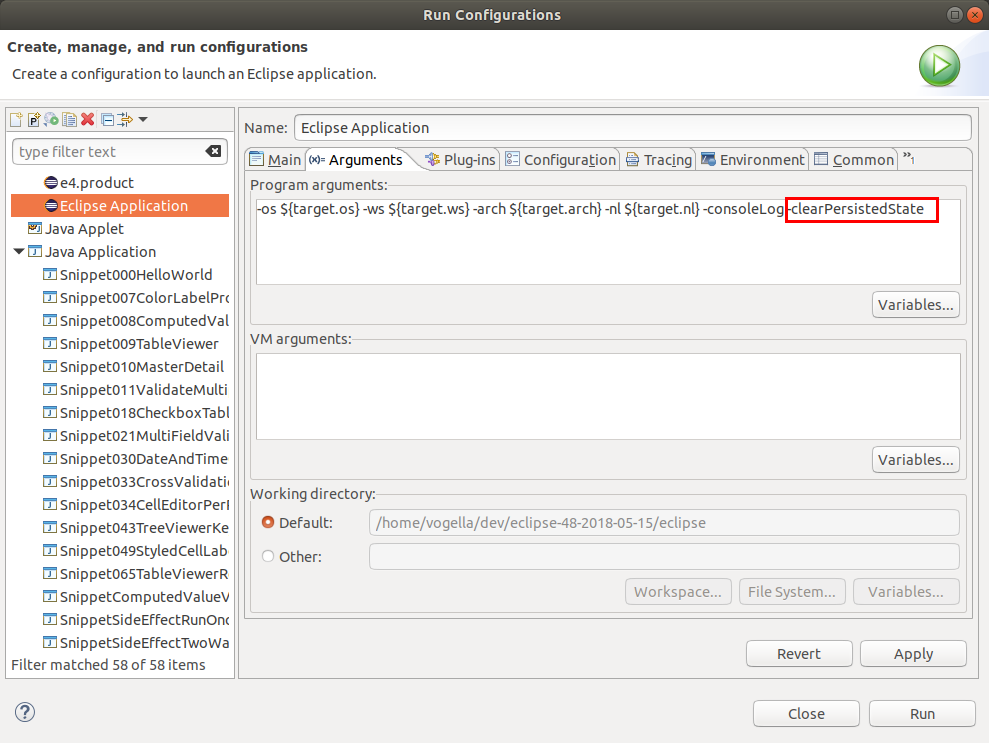The width and height of the screenshot is (989, 743).
Task: Open the help question mark
Action: click(x=25, y=713)
